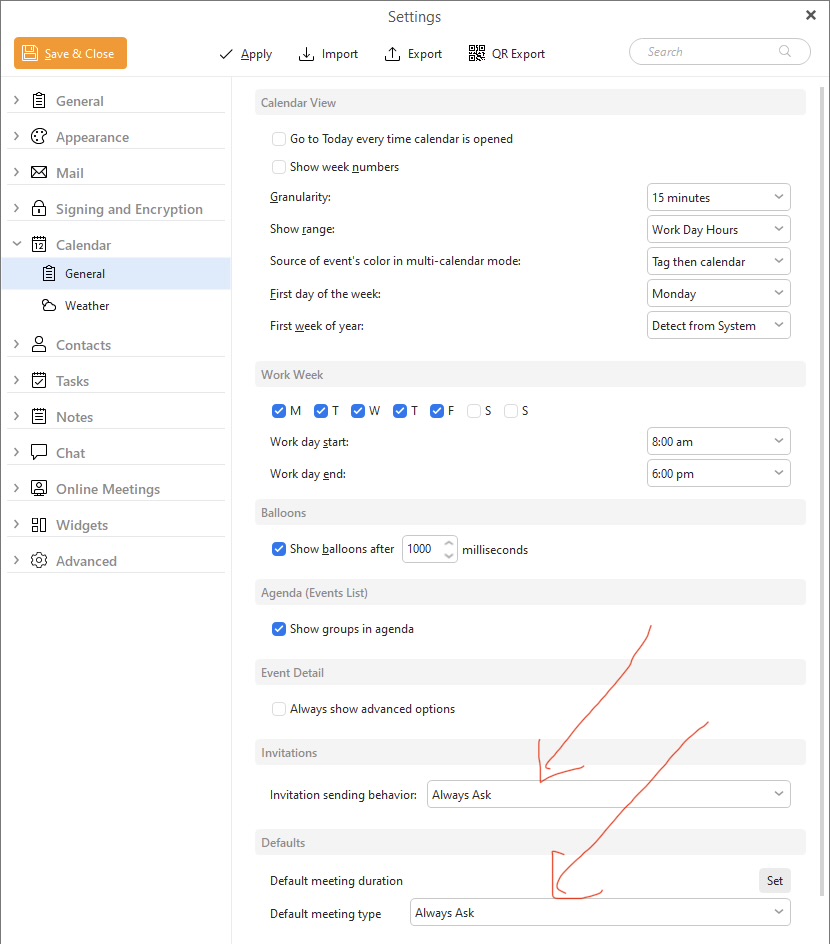Increase the balloon delay milliseconds value
830x944 pixels.
[449, 543]
